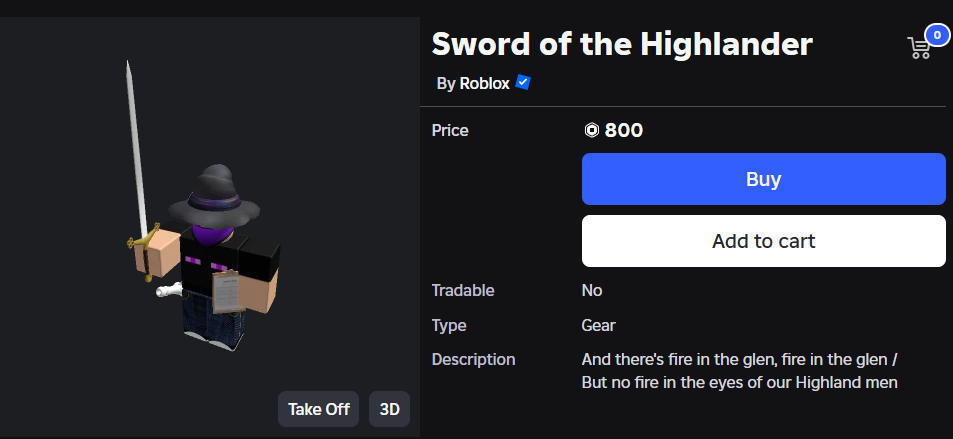Add the sword to cart

click(x=763, y=241)
